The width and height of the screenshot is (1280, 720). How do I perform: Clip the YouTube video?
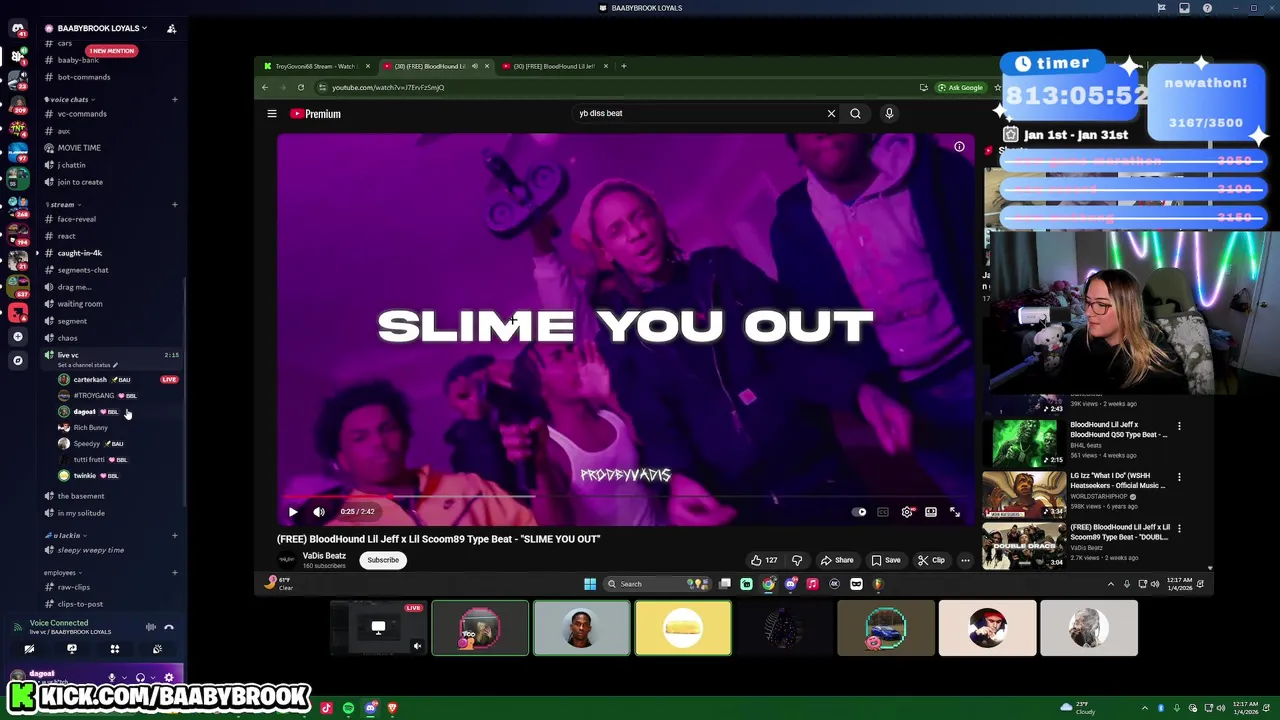tap(931, 560)
